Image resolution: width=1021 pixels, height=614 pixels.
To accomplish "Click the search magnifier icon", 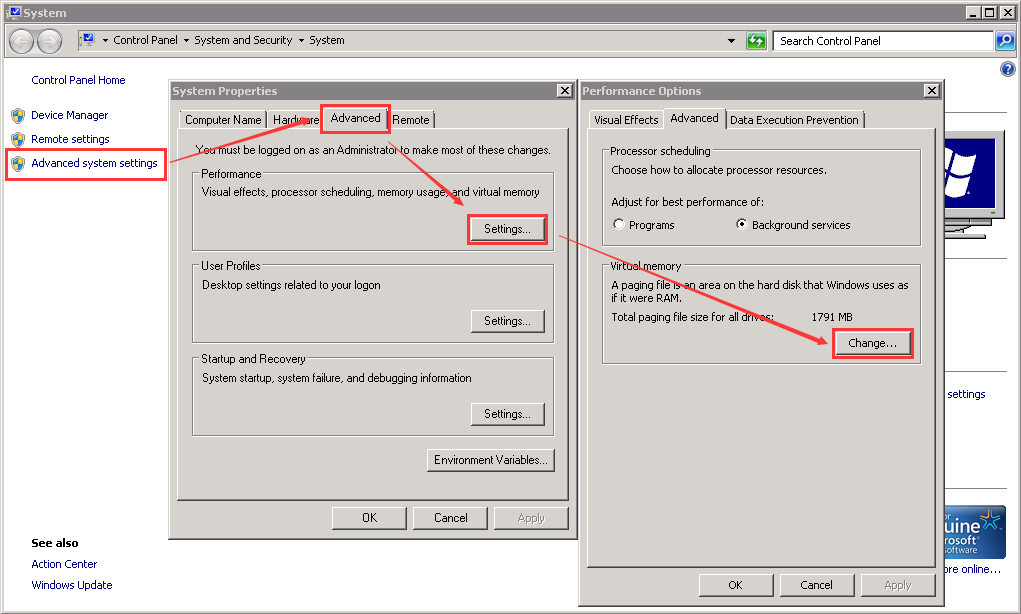I will [1005, 41].
